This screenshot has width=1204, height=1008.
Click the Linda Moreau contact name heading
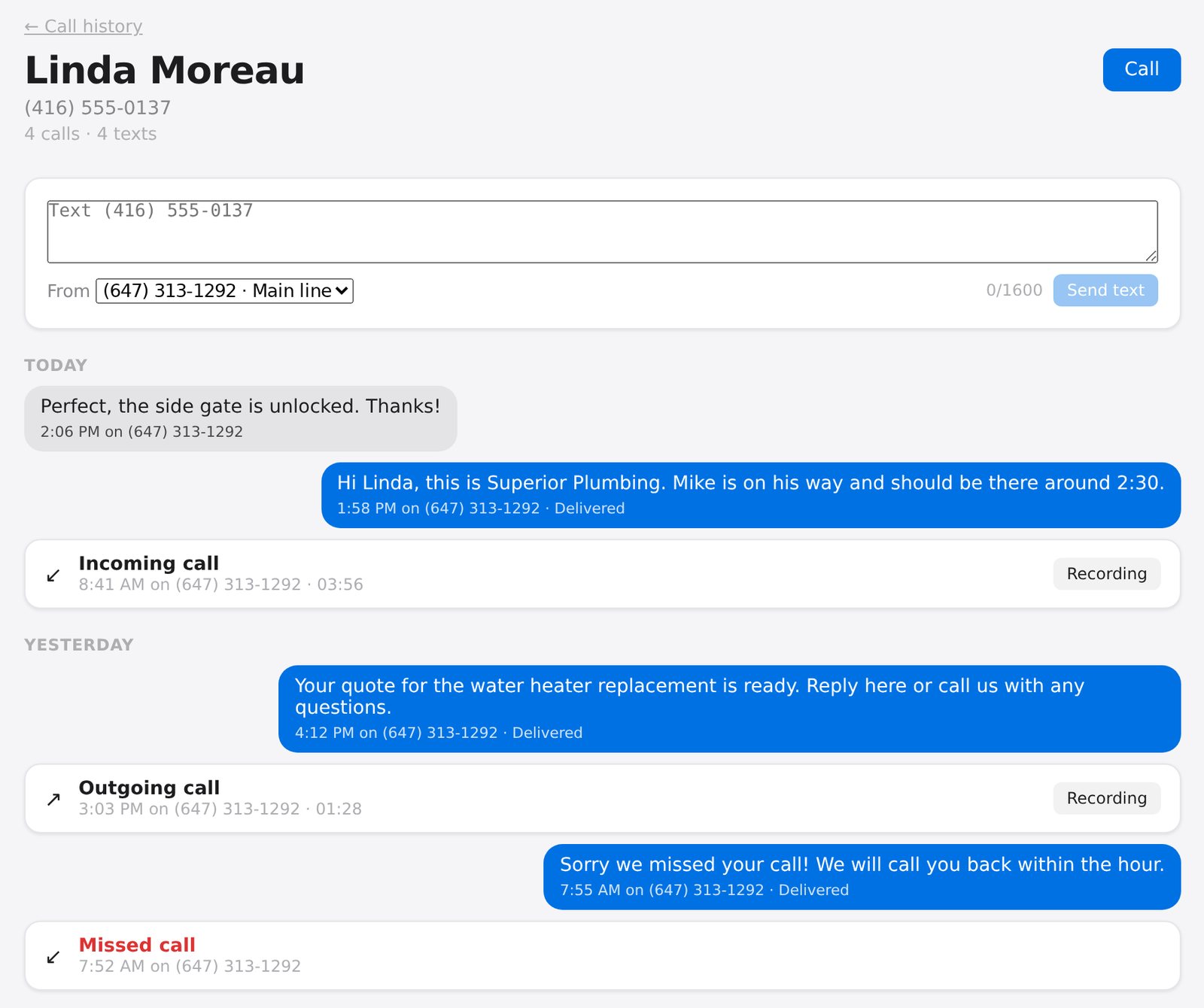[165, 70]
